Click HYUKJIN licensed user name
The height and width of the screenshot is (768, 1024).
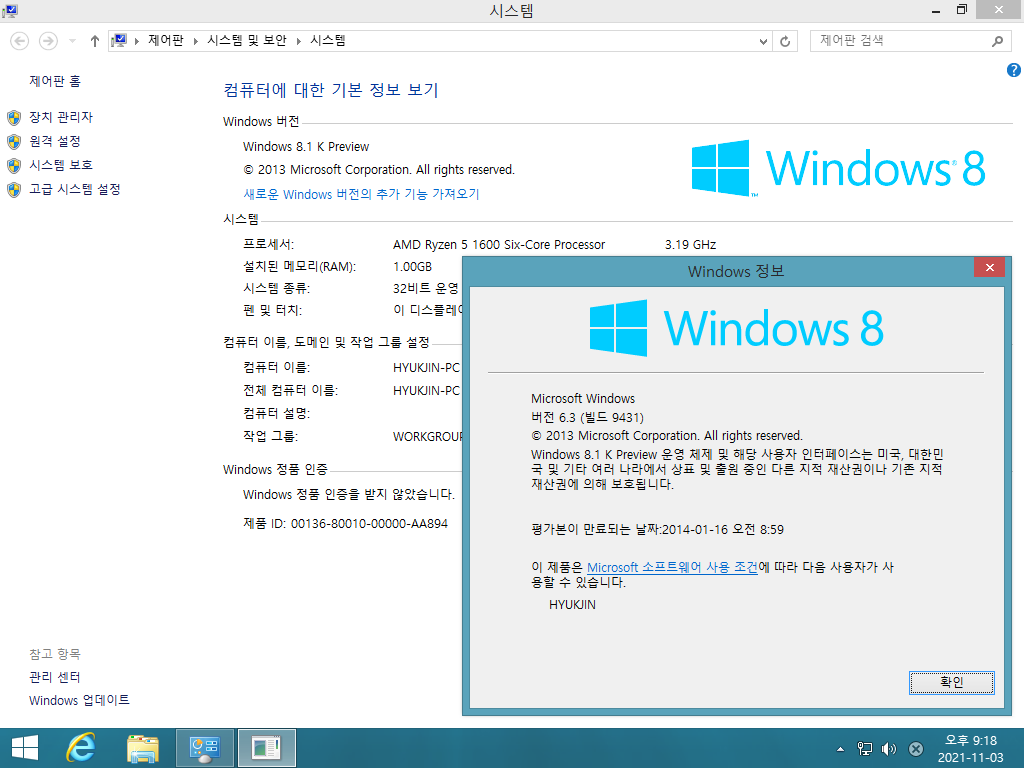pyautogui.click(x=572, y=605)
